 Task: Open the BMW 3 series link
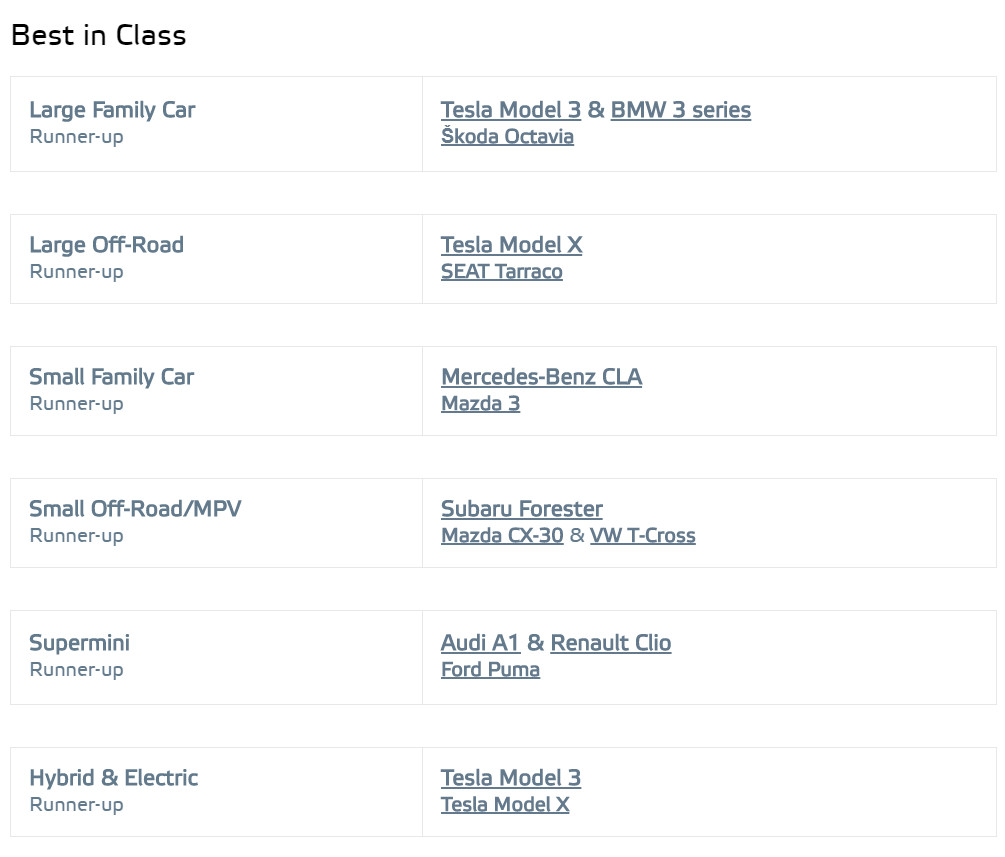pos(681,110)
